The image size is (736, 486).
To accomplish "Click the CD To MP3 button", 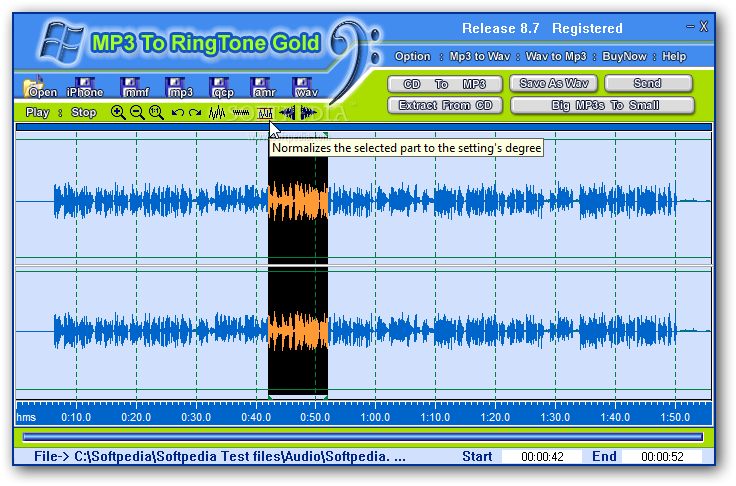I will pos(445,84).
